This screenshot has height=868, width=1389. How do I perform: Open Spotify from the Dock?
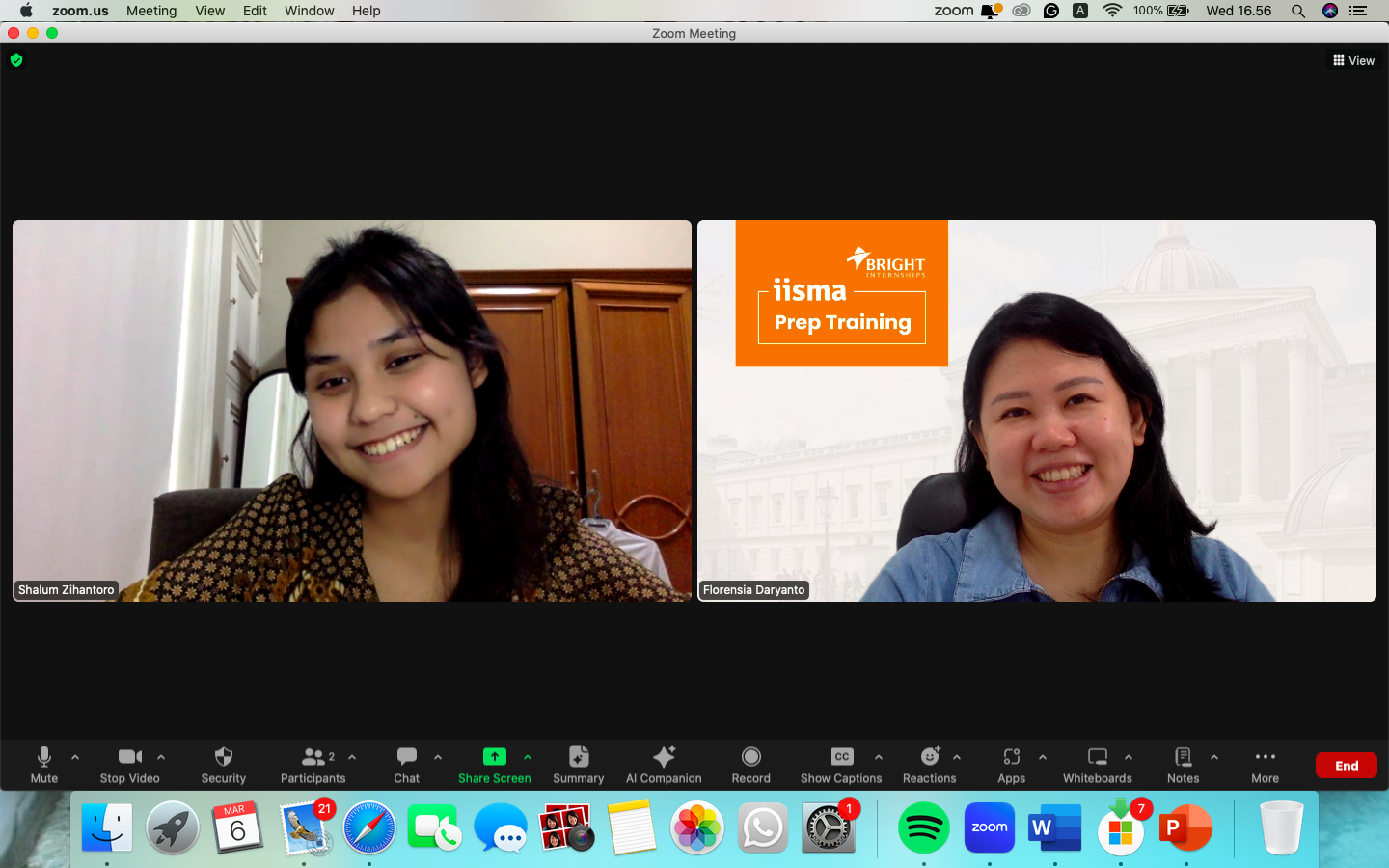click(x=923, y=827)
